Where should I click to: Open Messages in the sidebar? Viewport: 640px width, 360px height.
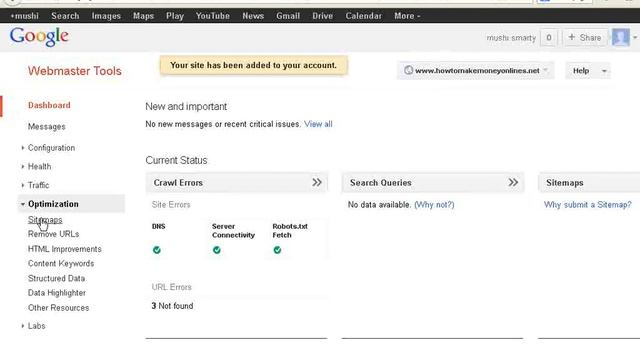[x=47, y=127]
